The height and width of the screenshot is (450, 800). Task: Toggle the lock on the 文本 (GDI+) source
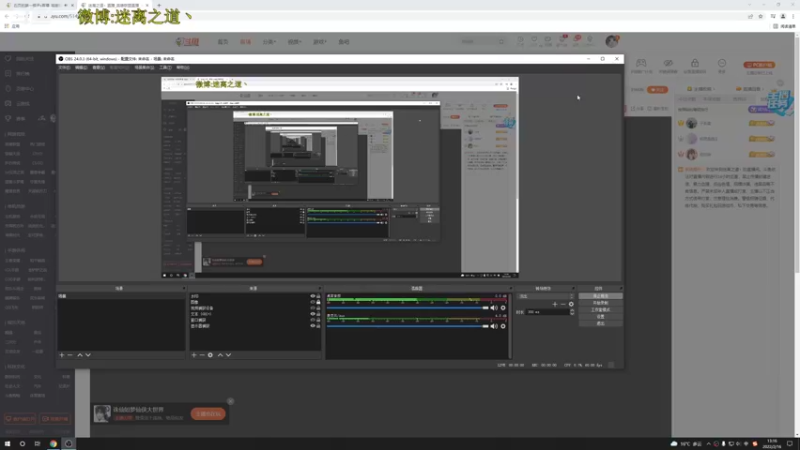318,314
